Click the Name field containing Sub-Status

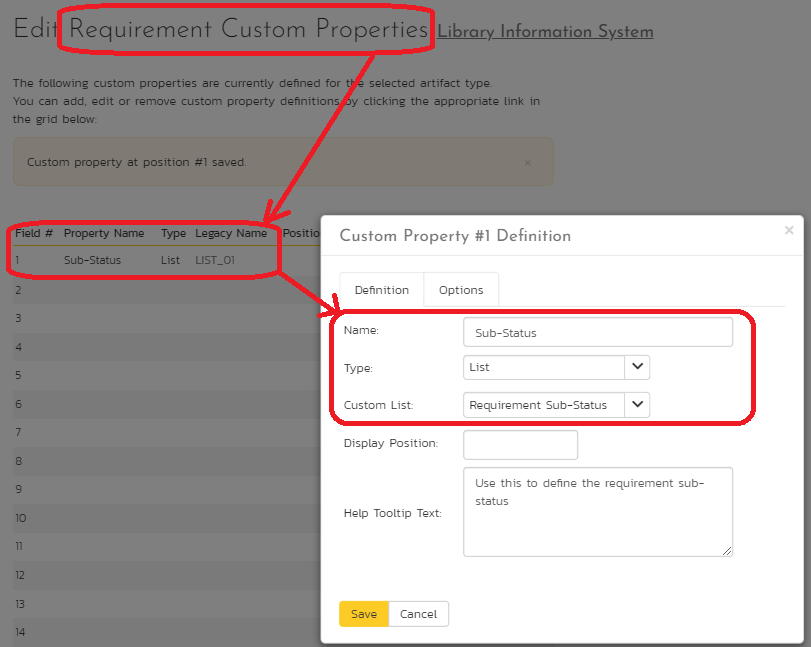pyautogui.click(x=597, y=332)
